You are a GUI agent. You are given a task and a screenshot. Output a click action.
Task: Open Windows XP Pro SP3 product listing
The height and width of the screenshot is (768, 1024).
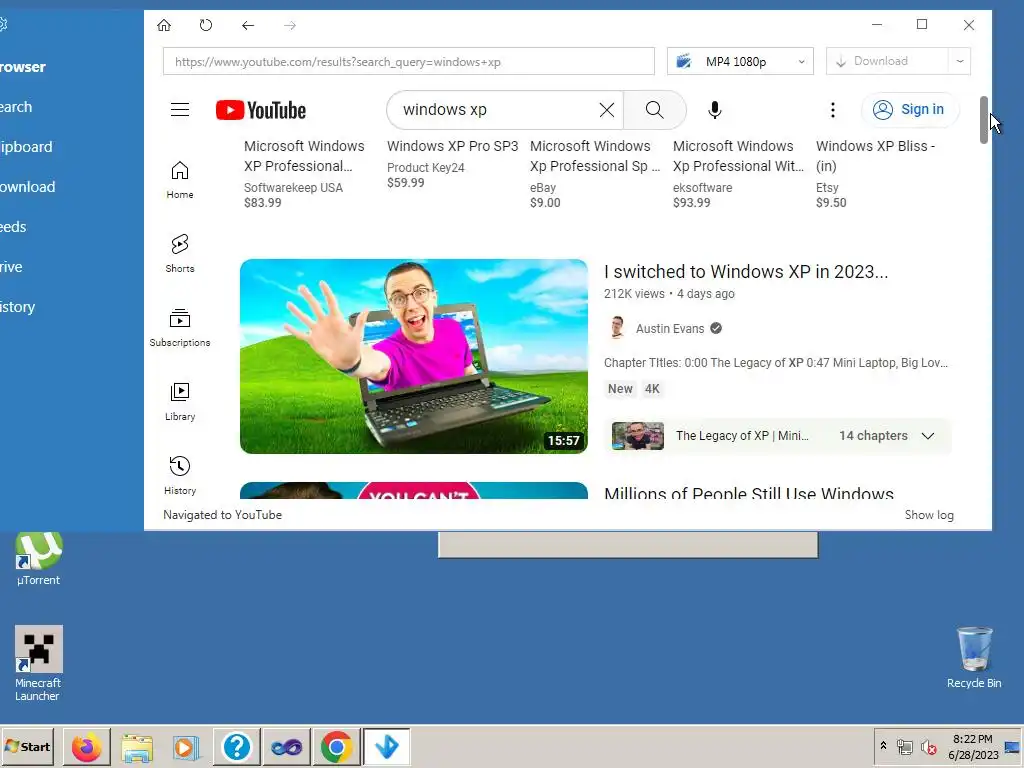tap(453, 164)
